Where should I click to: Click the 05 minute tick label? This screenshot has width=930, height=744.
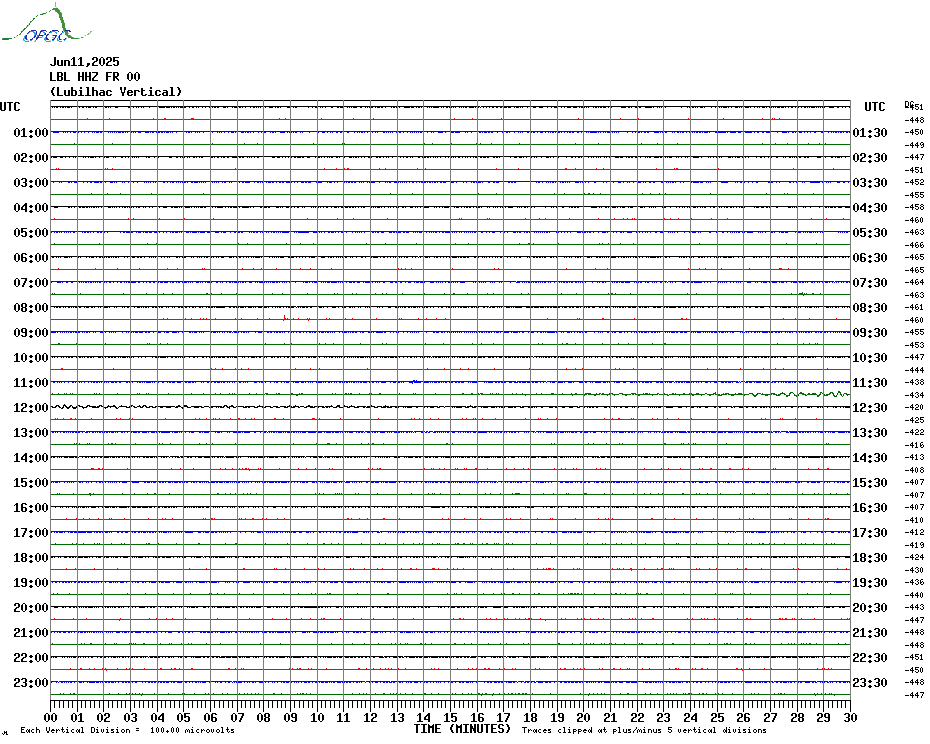184,717
